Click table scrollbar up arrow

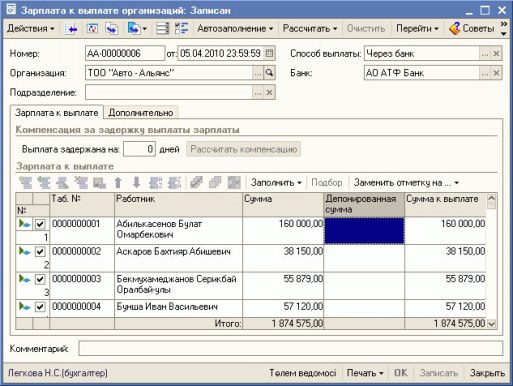click(x=492, y=198)
